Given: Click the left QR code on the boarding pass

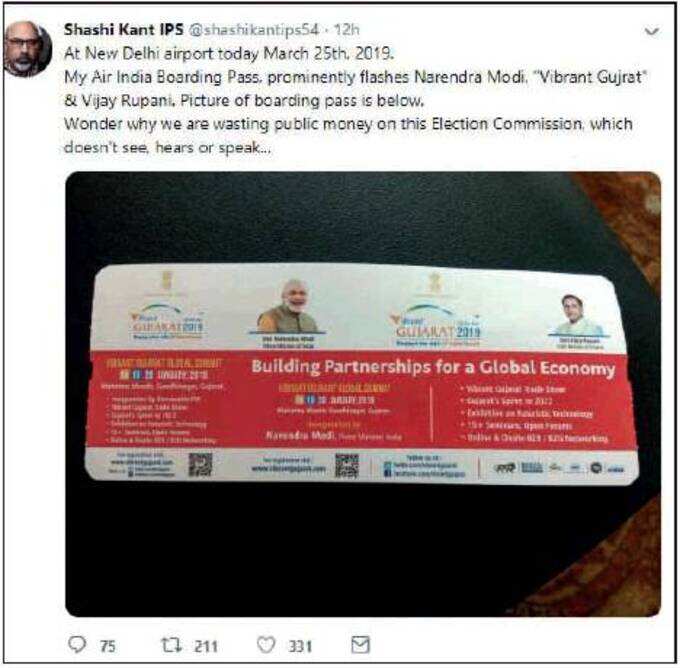Looking at the screenshot, I should click(200, 465).
